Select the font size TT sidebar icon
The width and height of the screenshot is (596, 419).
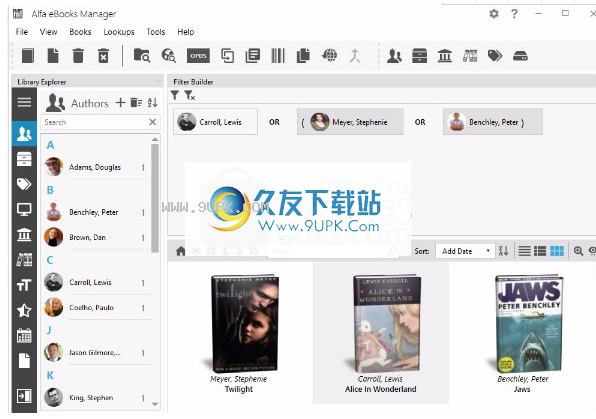(24, 285)
